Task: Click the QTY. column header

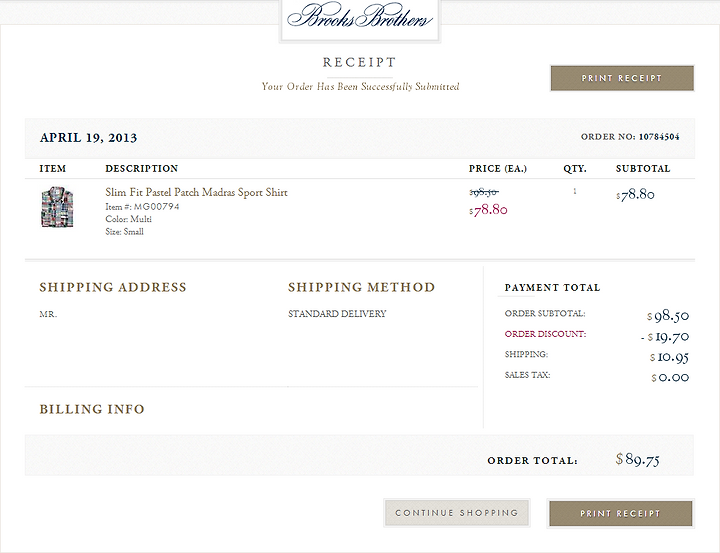Action: (x=575, y=169)
